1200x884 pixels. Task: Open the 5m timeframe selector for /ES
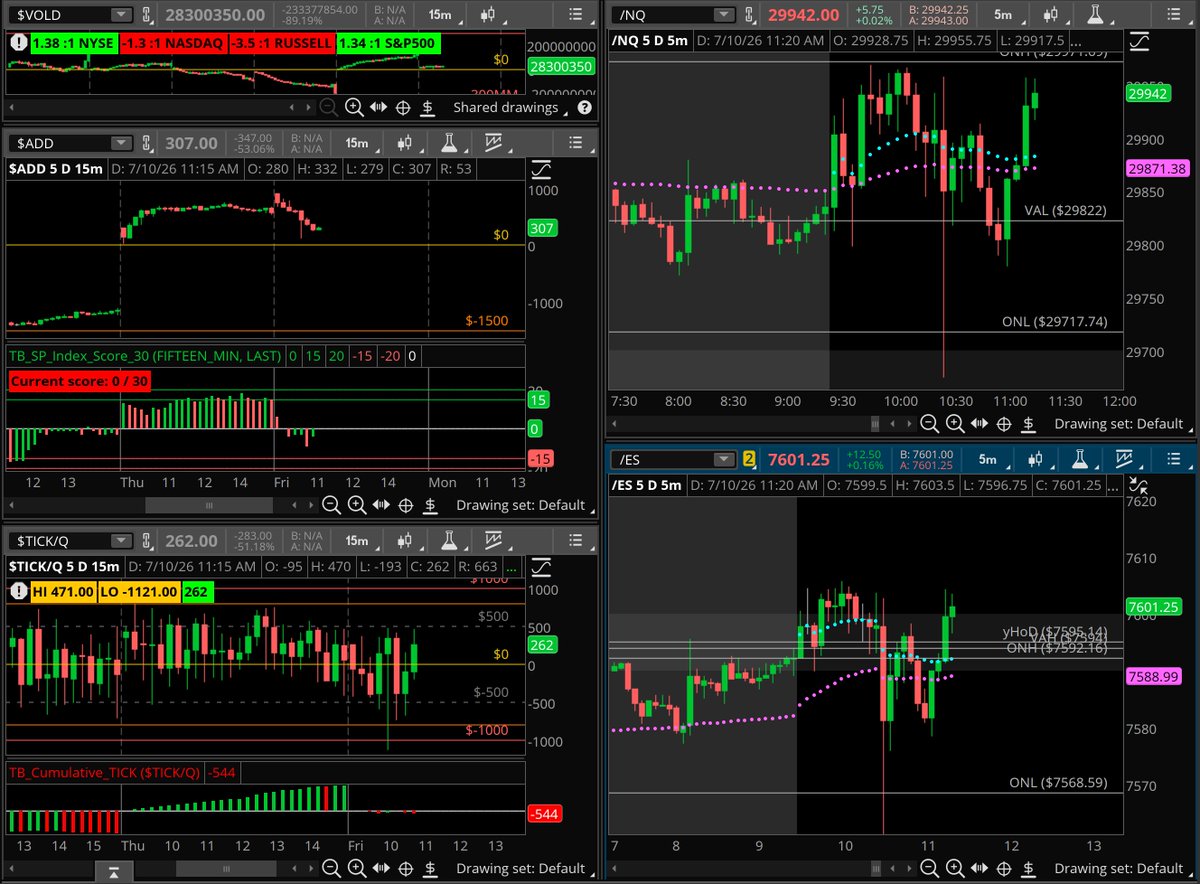pos(987,459)
